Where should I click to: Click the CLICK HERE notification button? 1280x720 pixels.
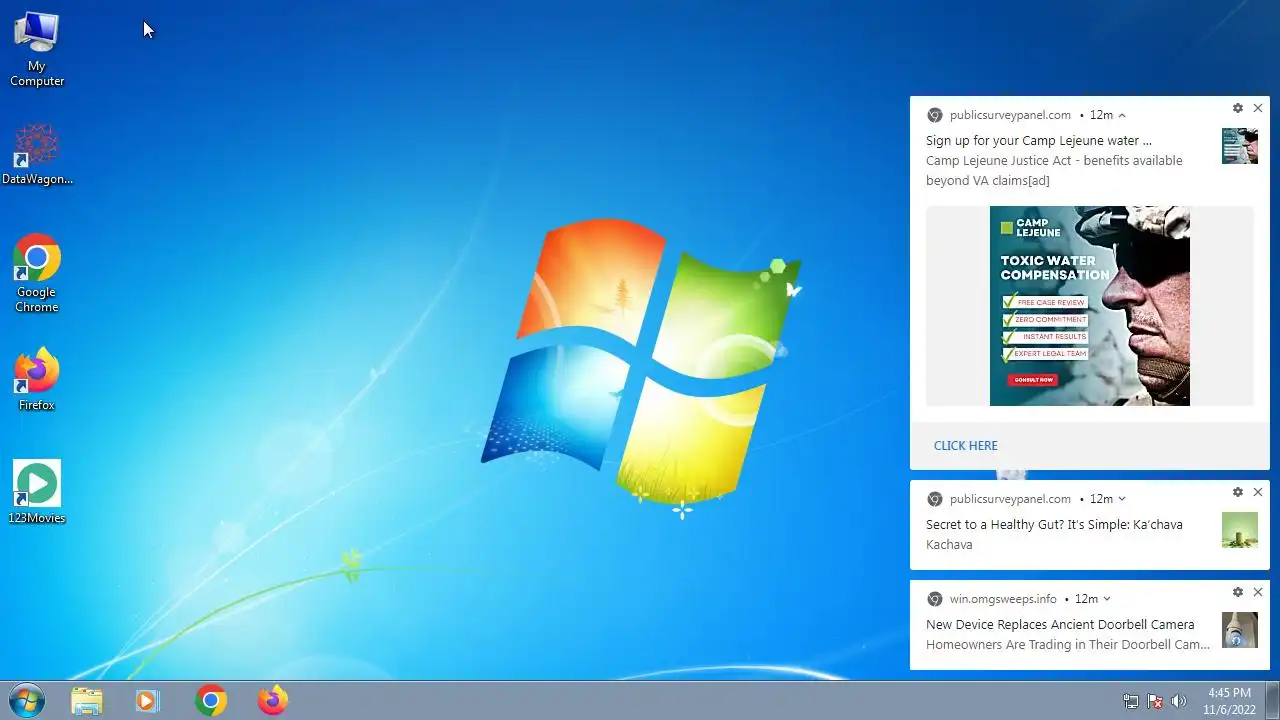coord(966,446)
